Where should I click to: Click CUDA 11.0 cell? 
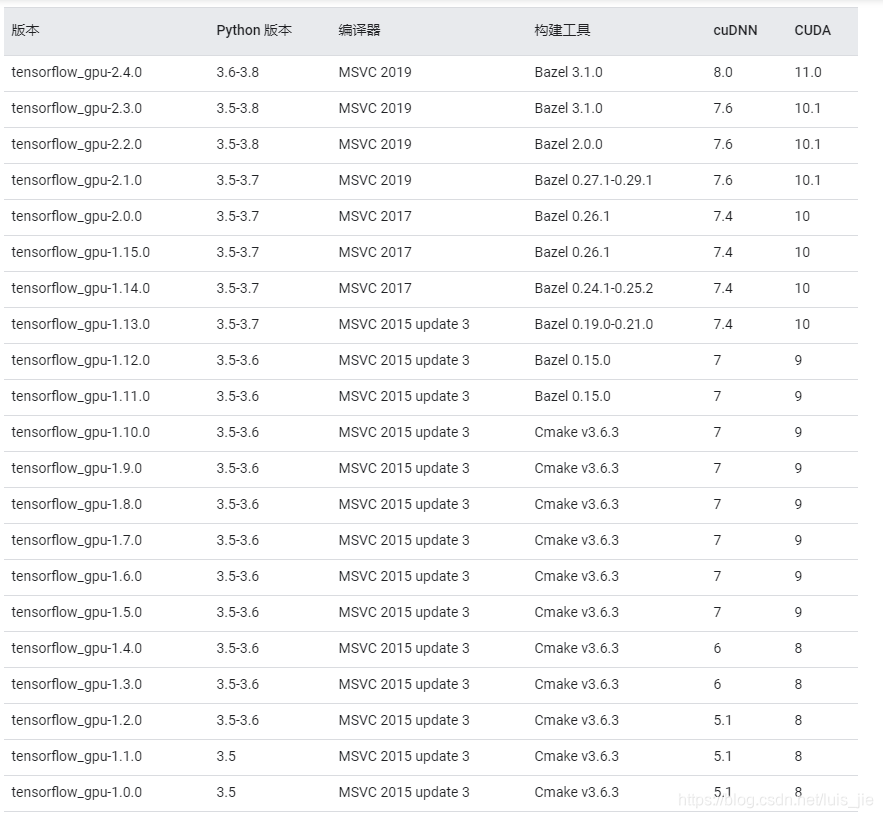pos(808,72)
